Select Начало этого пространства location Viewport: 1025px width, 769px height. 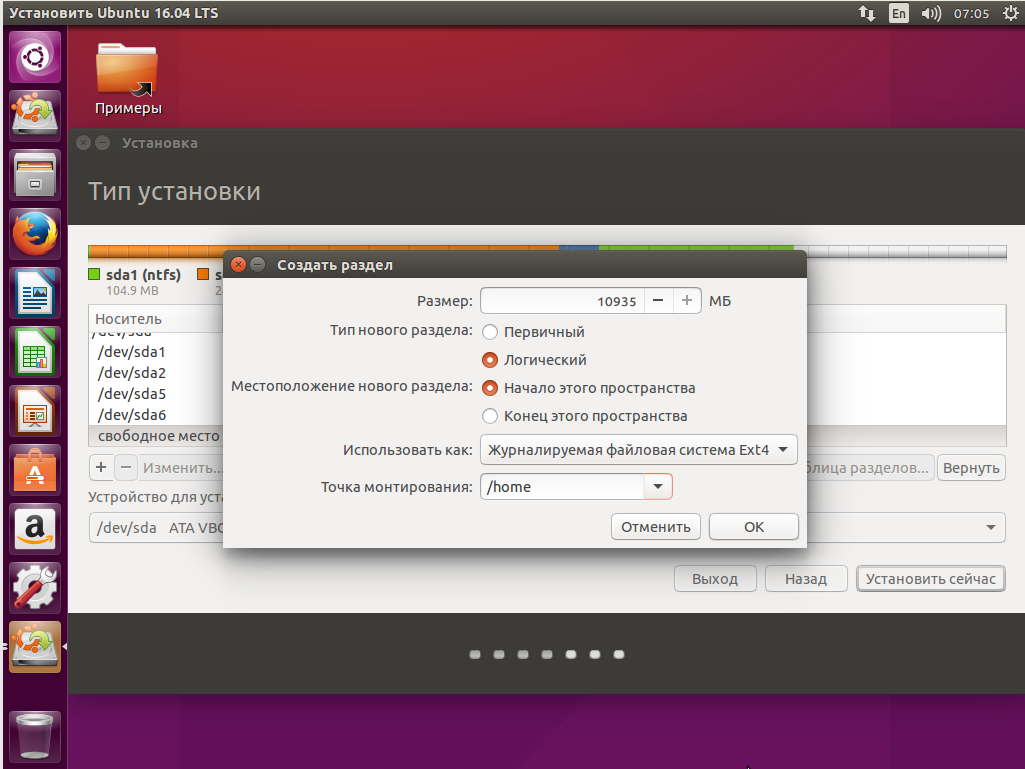pyautogui.click(x=588, y=388)
